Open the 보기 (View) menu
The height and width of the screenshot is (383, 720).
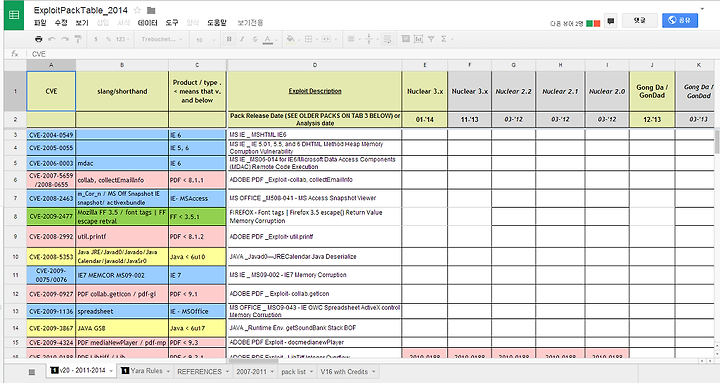[x=81, y=23]
